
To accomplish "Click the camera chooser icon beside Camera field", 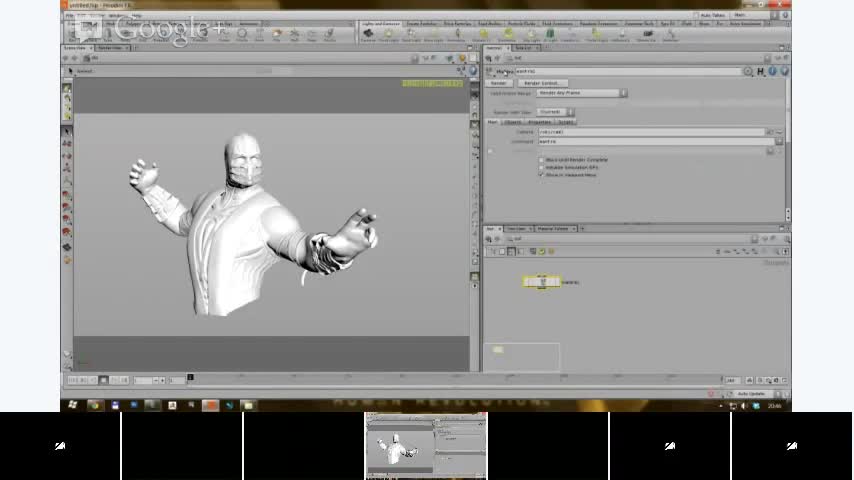I will point(770,132).
